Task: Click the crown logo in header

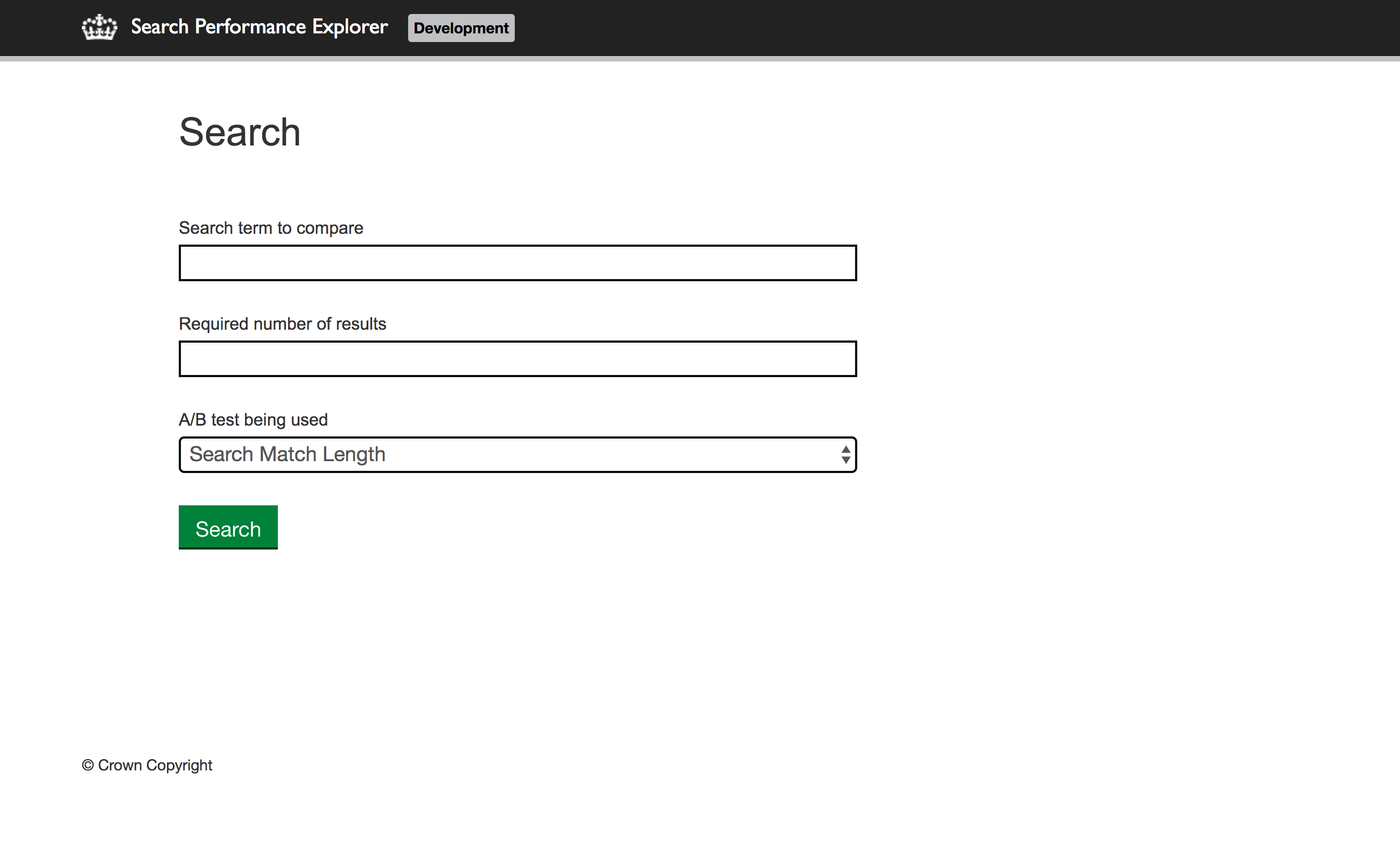Action: [x=99, y=27]
